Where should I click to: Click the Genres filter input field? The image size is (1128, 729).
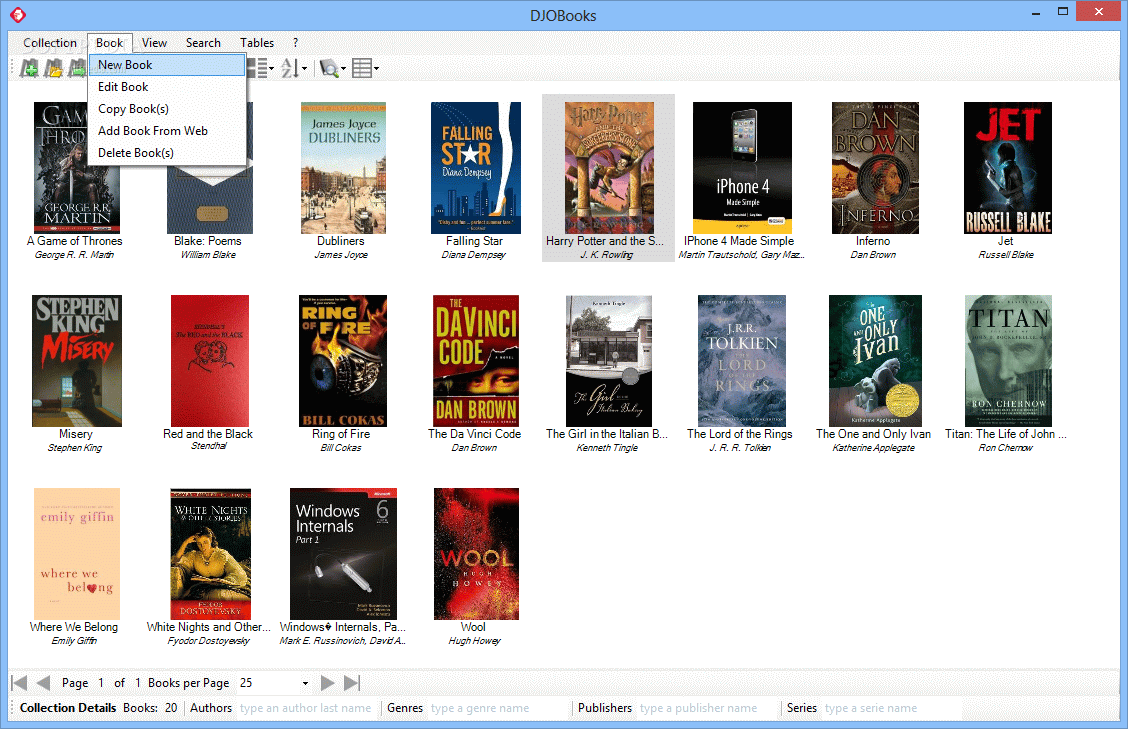point(498,708)
